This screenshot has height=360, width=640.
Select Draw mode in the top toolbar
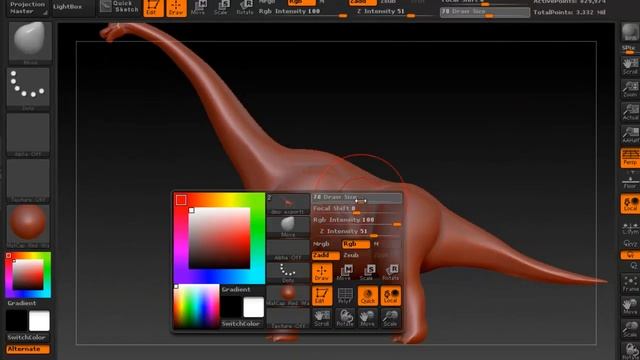[x=176, y=8]
